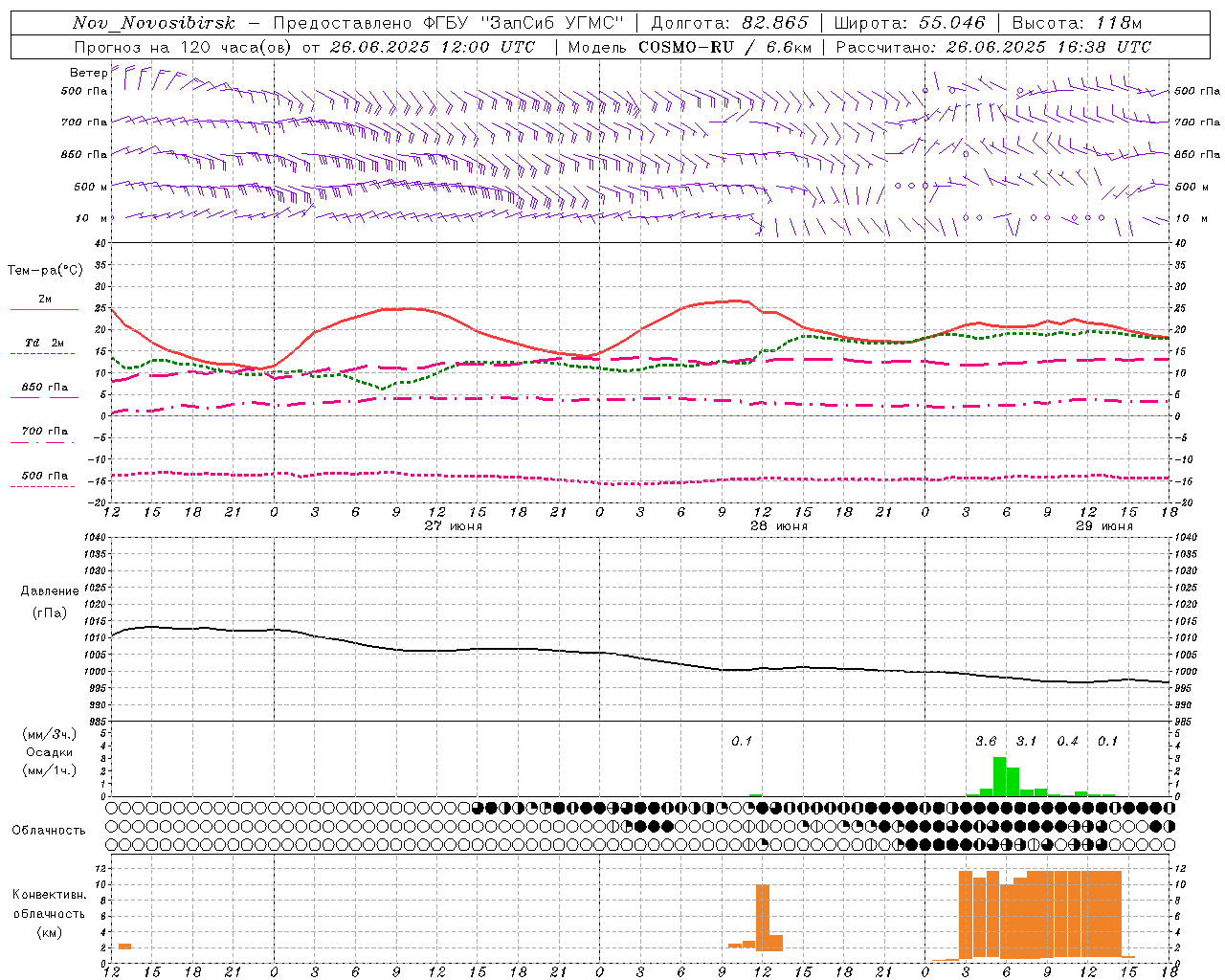This screenshot has width=1225, height=980.
Task: Click the Td 2м legend label
Action: coord(44,343)
